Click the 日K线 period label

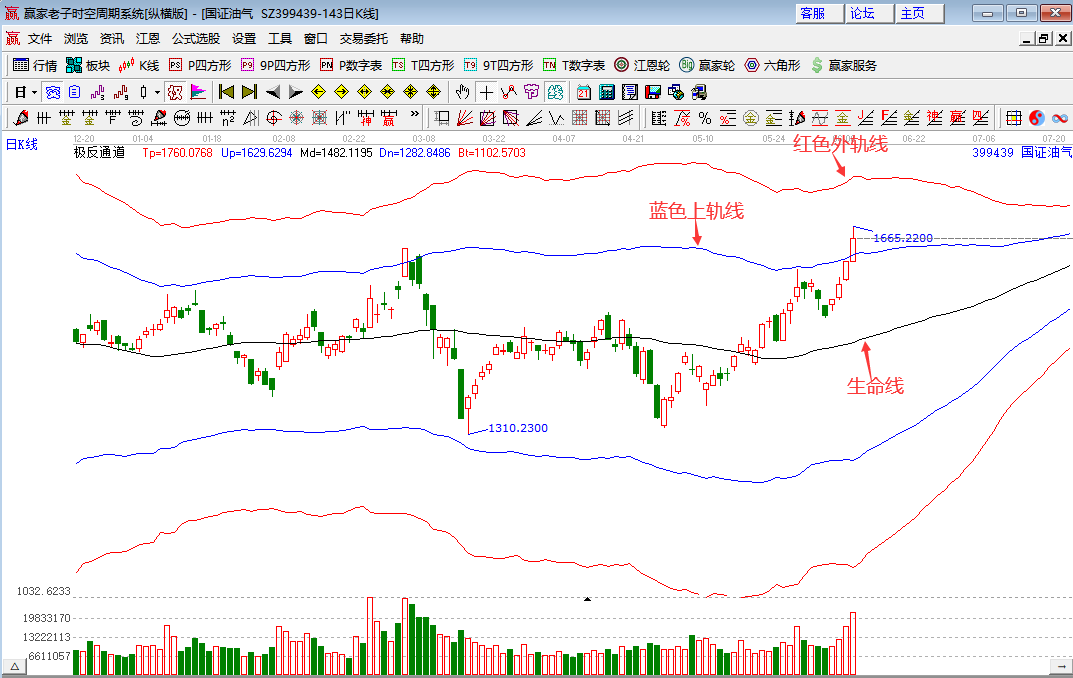pos(22,144)
